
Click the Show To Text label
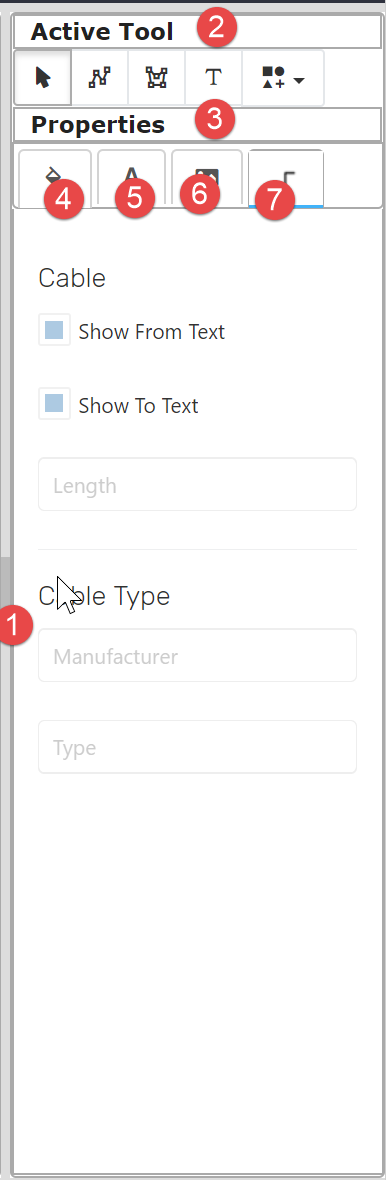[138, 406]
